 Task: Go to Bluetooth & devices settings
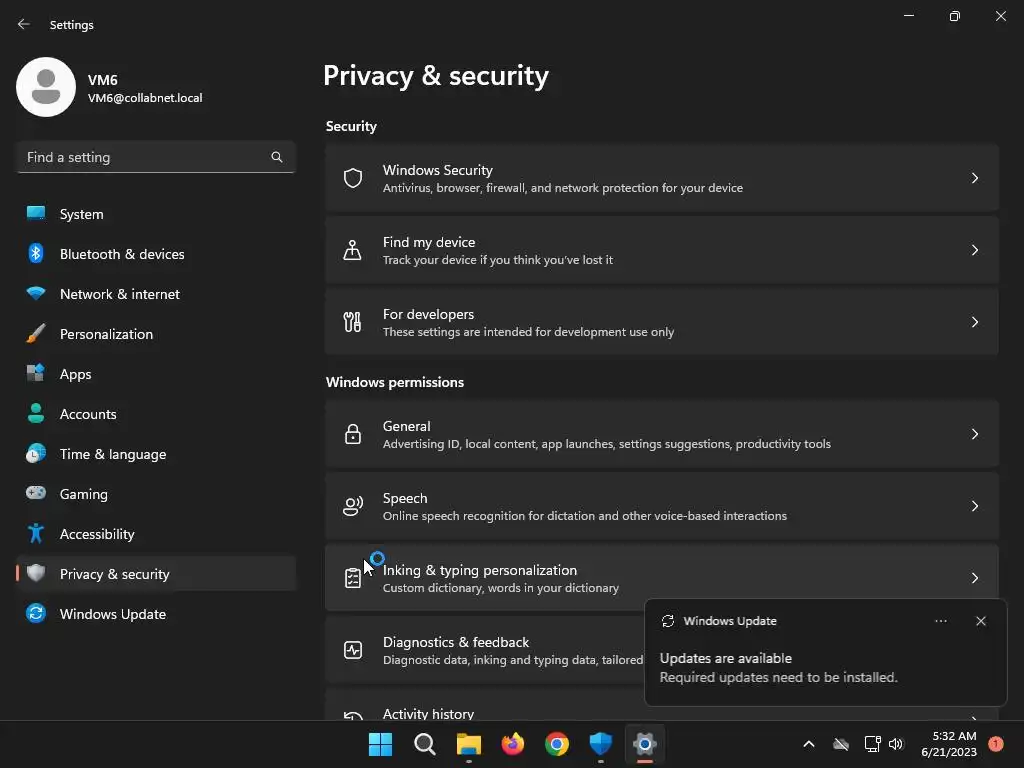157,253
